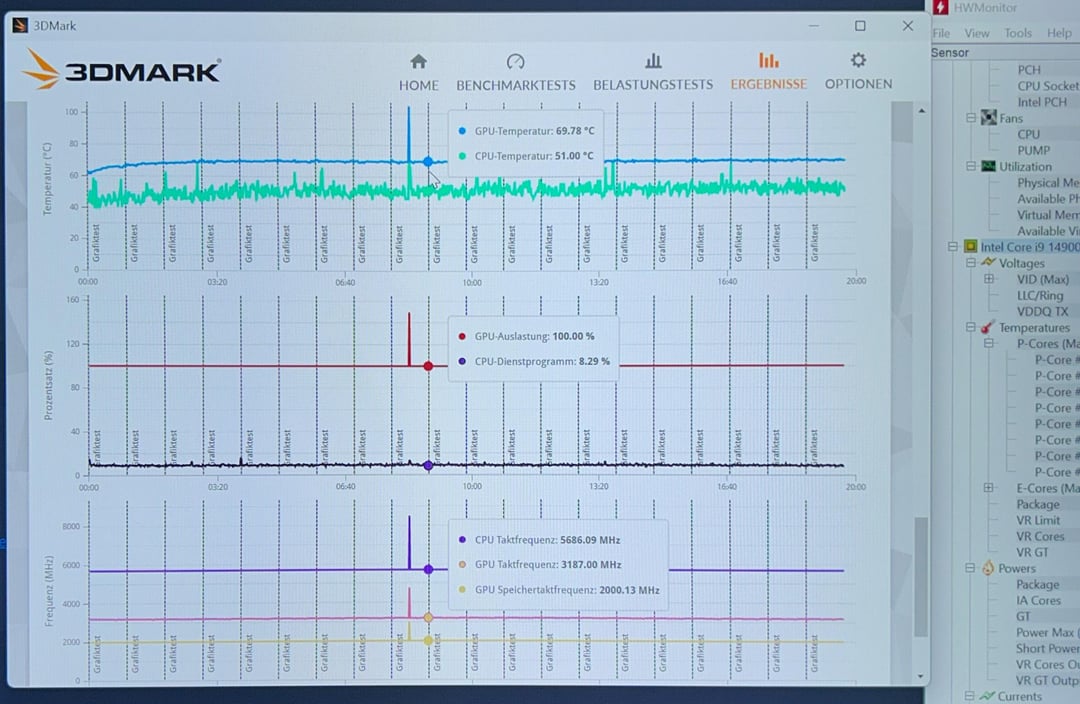Click the GPU-Temperatur point on temperature graph

[x=428, y=161]
